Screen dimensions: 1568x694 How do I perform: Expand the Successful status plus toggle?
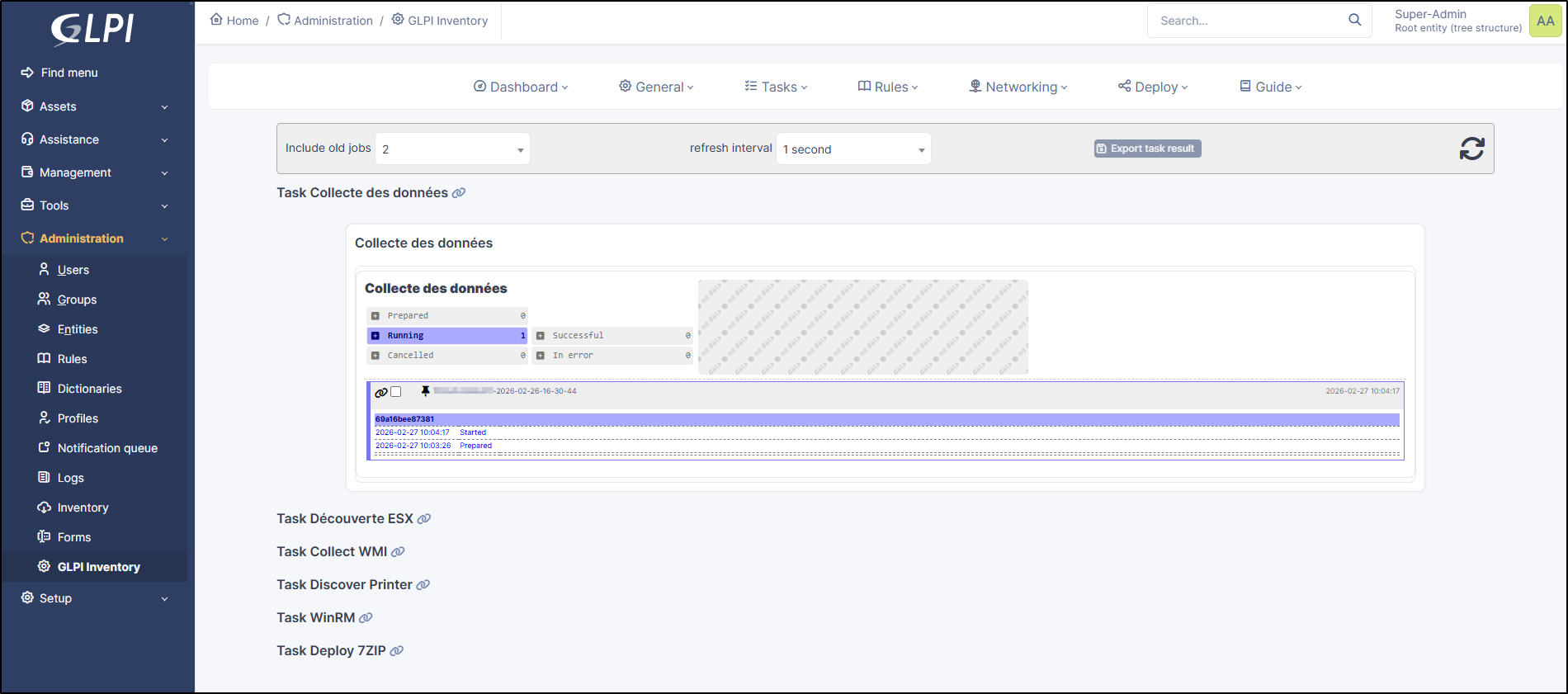[541, 336]
